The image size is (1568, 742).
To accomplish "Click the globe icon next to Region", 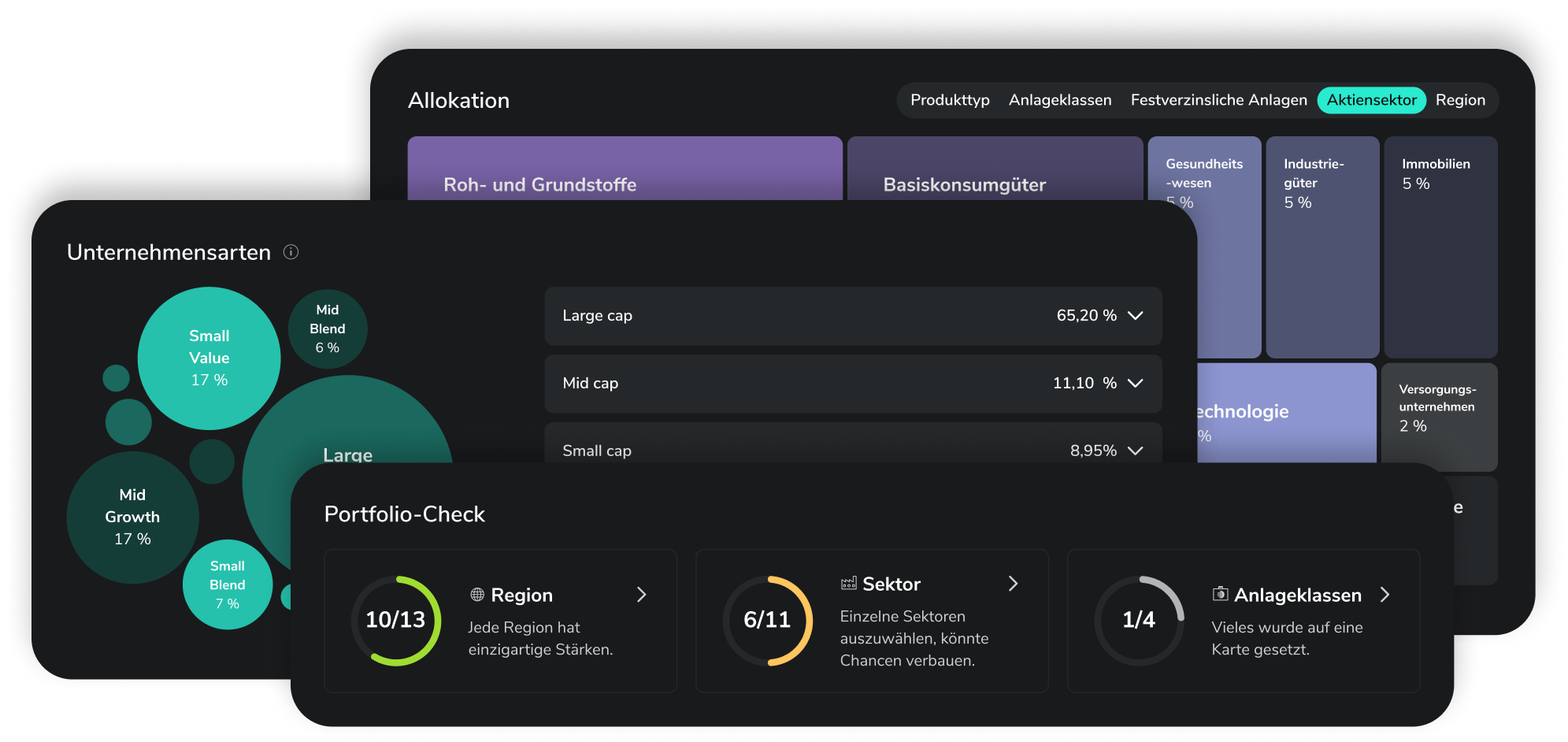I will coord(477,595).
